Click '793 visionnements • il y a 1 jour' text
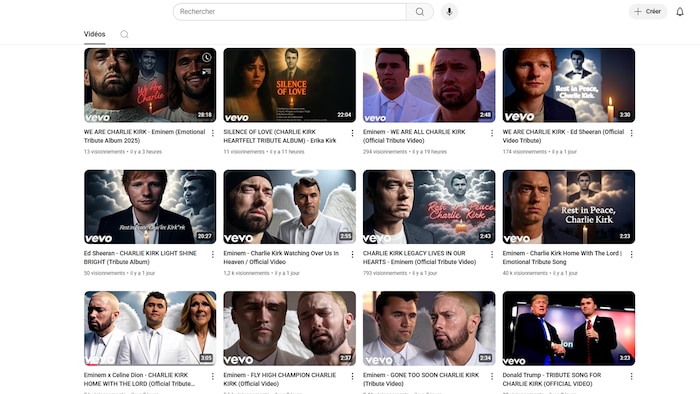 pos(400,273)
